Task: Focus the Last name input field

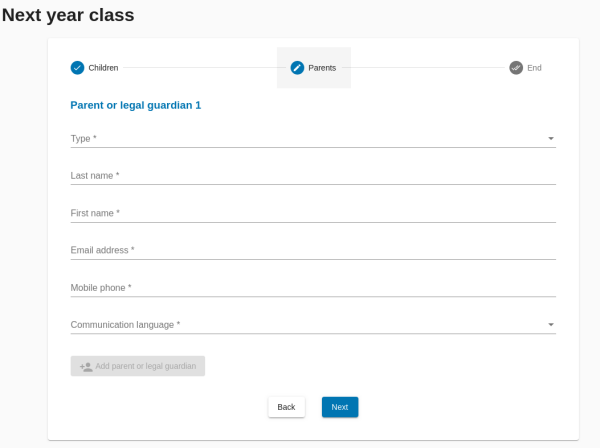Action: 313,176
